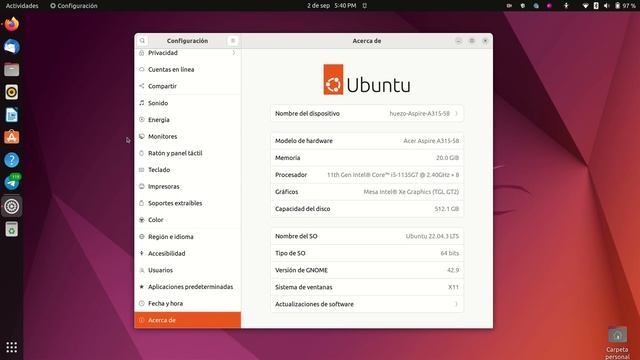Open Fecha y hora settings
Screen dimensions: 640x360
[187, 303]
